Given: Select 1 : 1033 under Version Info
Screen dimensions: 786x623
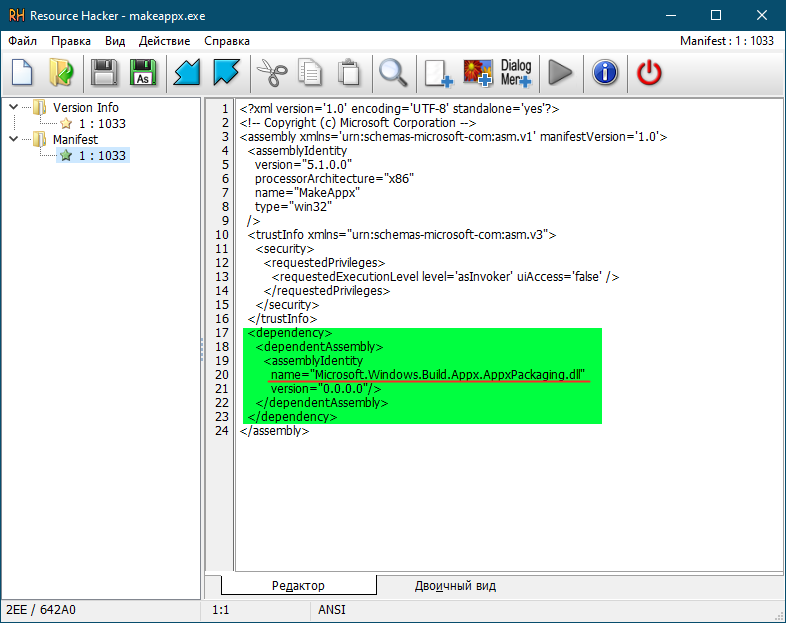Looking at the screenshot, I should [102, 123].
